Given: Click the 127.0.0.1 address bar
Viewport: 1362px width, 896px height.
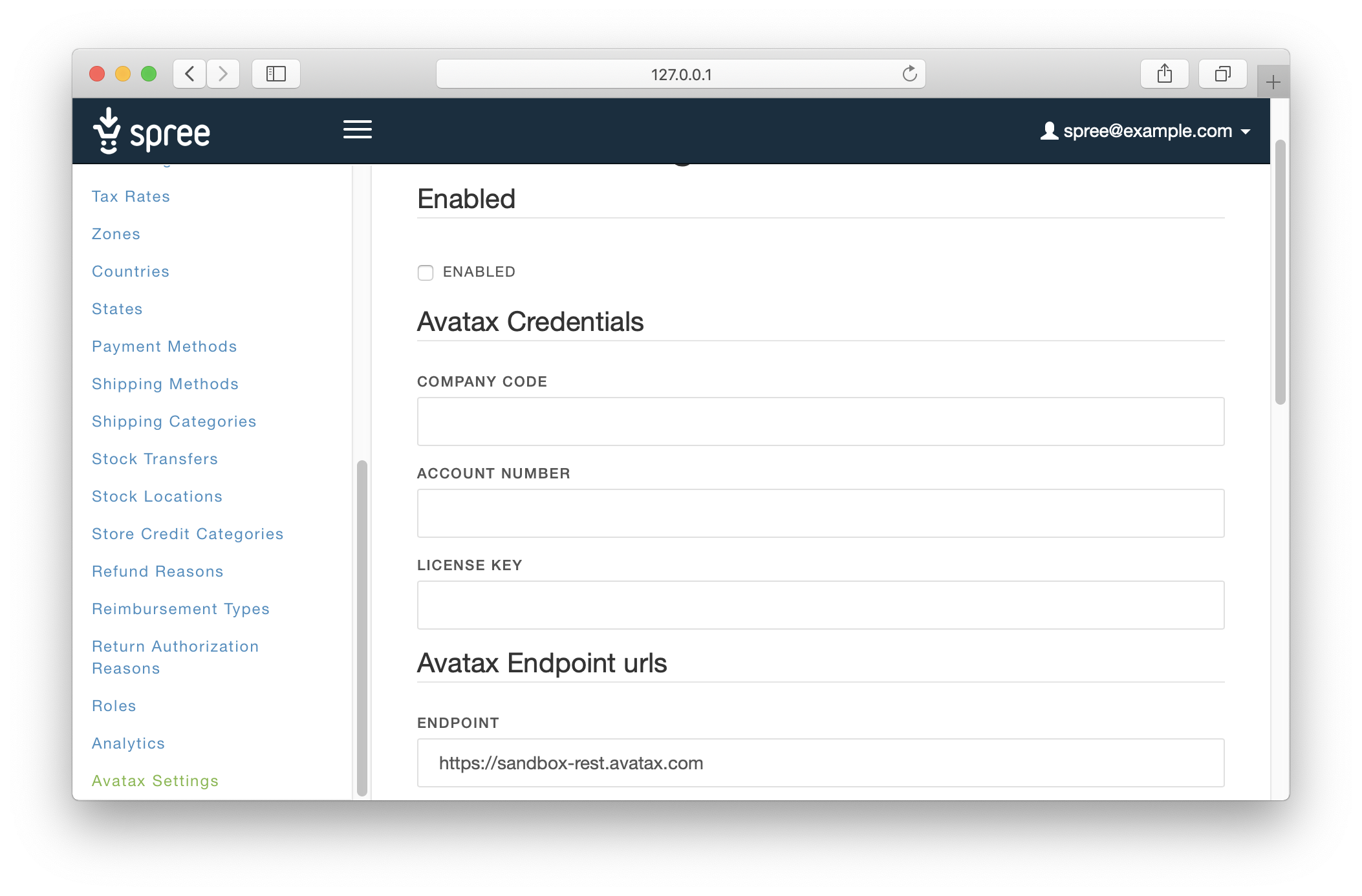Looking at the screenshot, I should coord(681,74).
